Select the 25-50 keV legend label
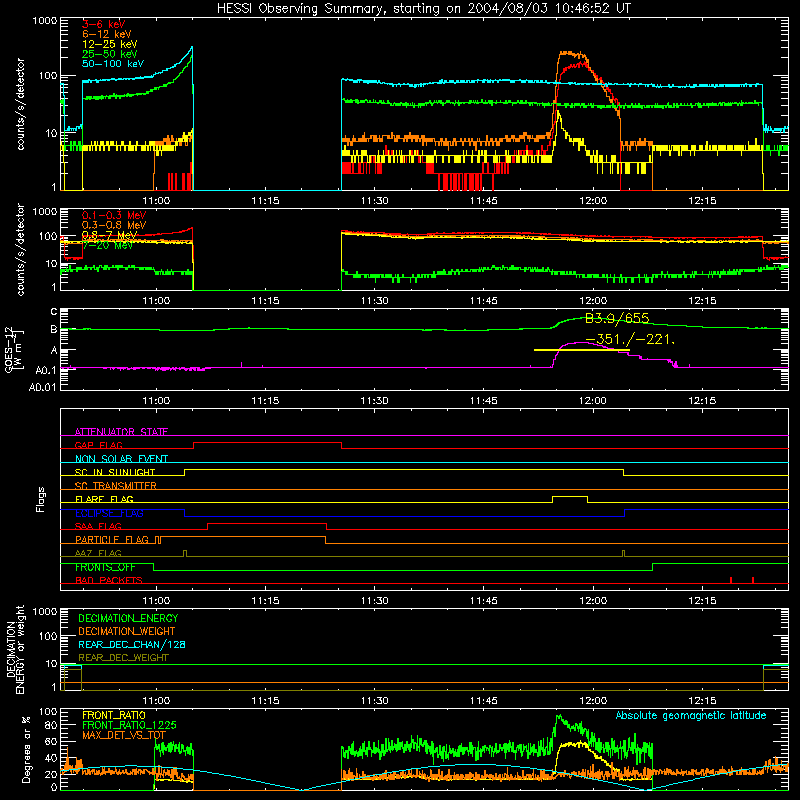The image size is (800, 800). 110,54
